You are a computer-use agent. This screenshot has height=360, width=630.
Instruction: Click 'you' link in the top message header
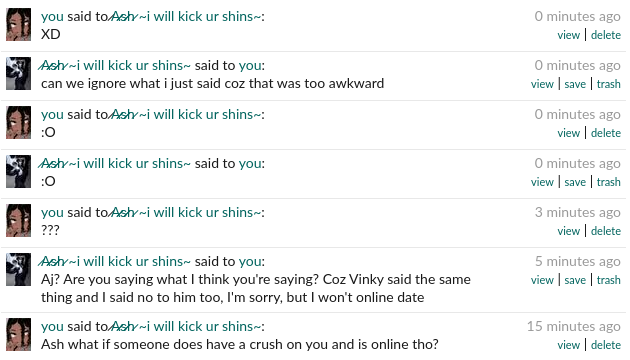52,16
